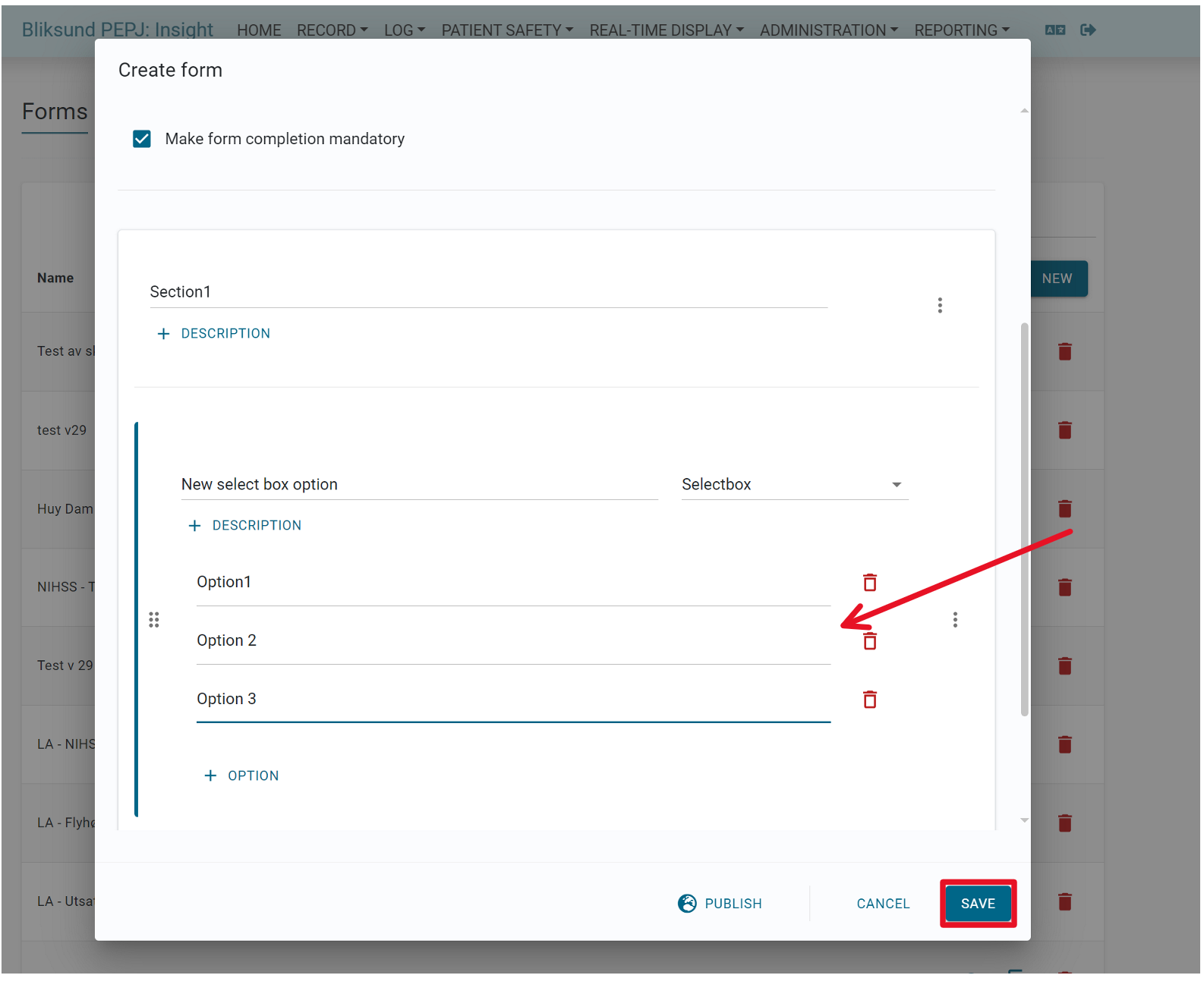Edit the 'New select box option' question field
The height and width of the screenshot is (994, 1204).
(x=419, y=484)
